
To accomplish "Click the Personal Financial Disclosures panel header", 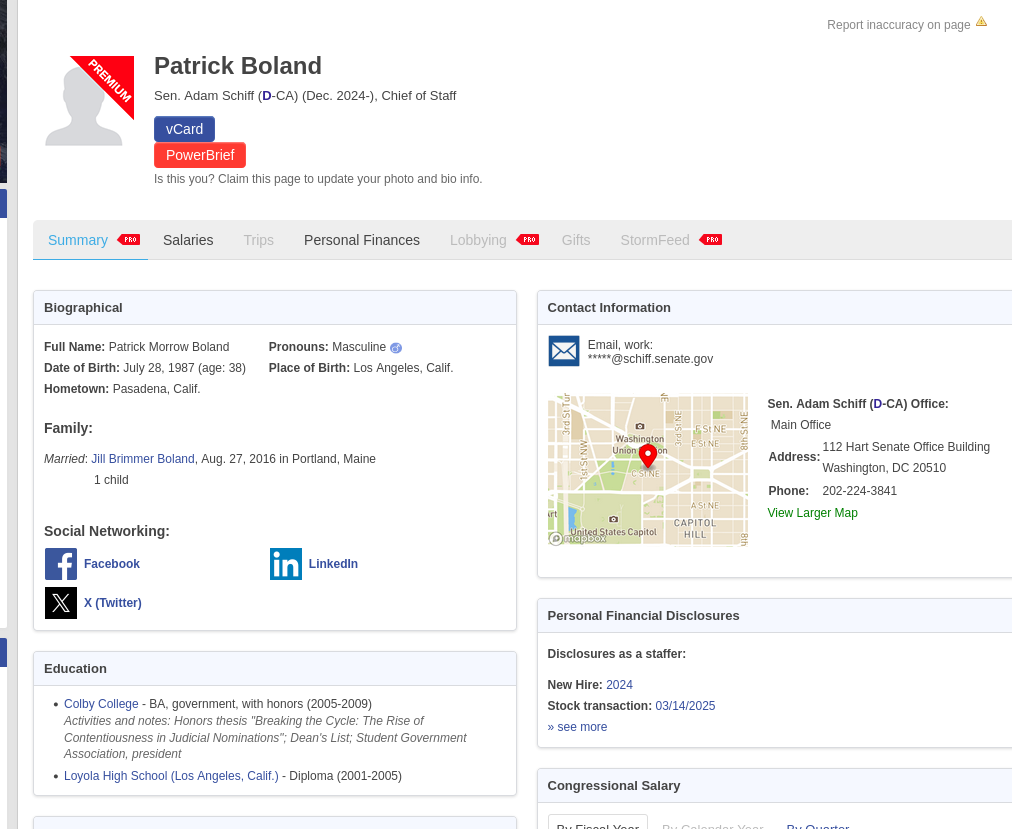I will coord(774,616).
